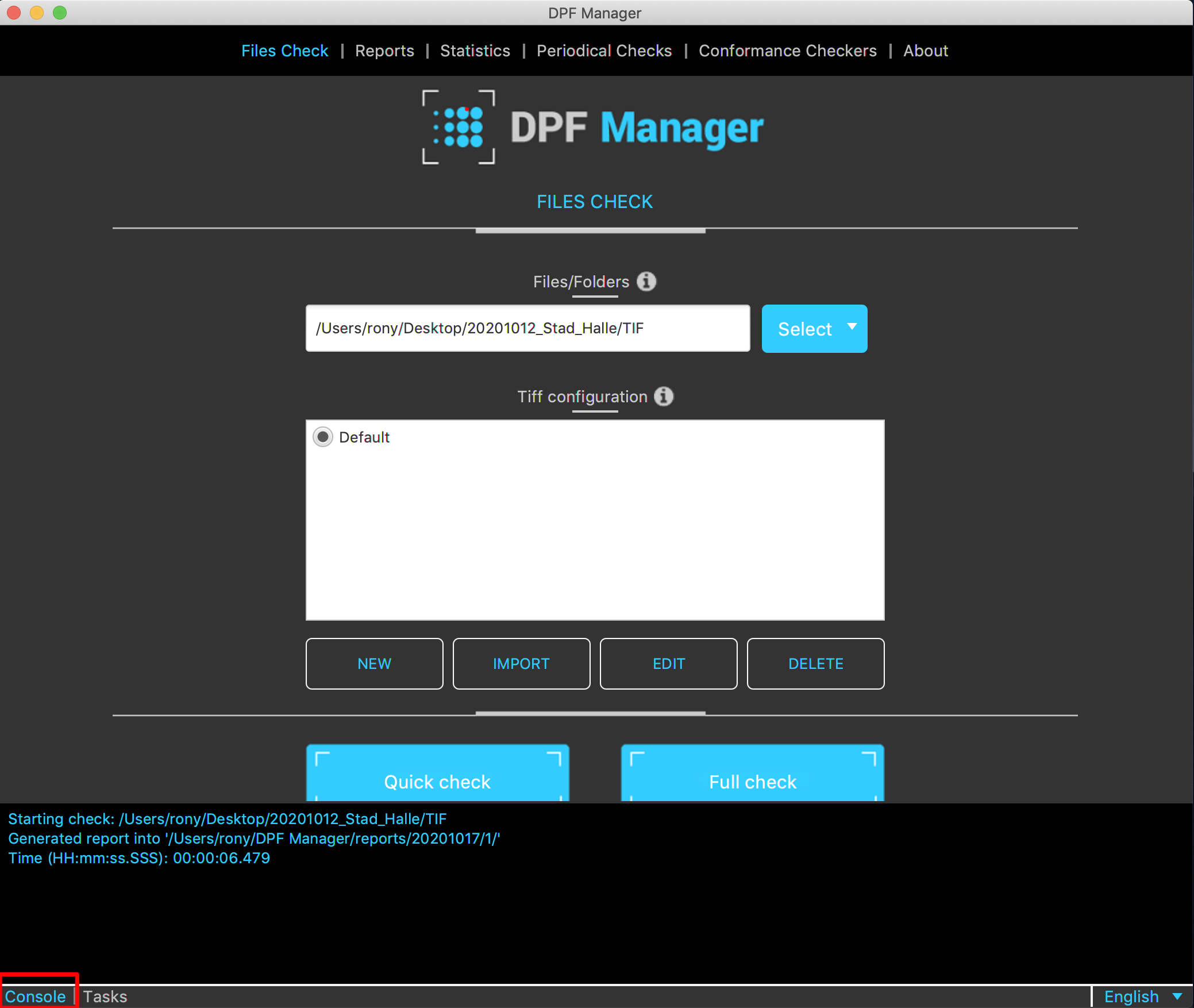
Task: Open Periodical Checks page
Action: 604,51
